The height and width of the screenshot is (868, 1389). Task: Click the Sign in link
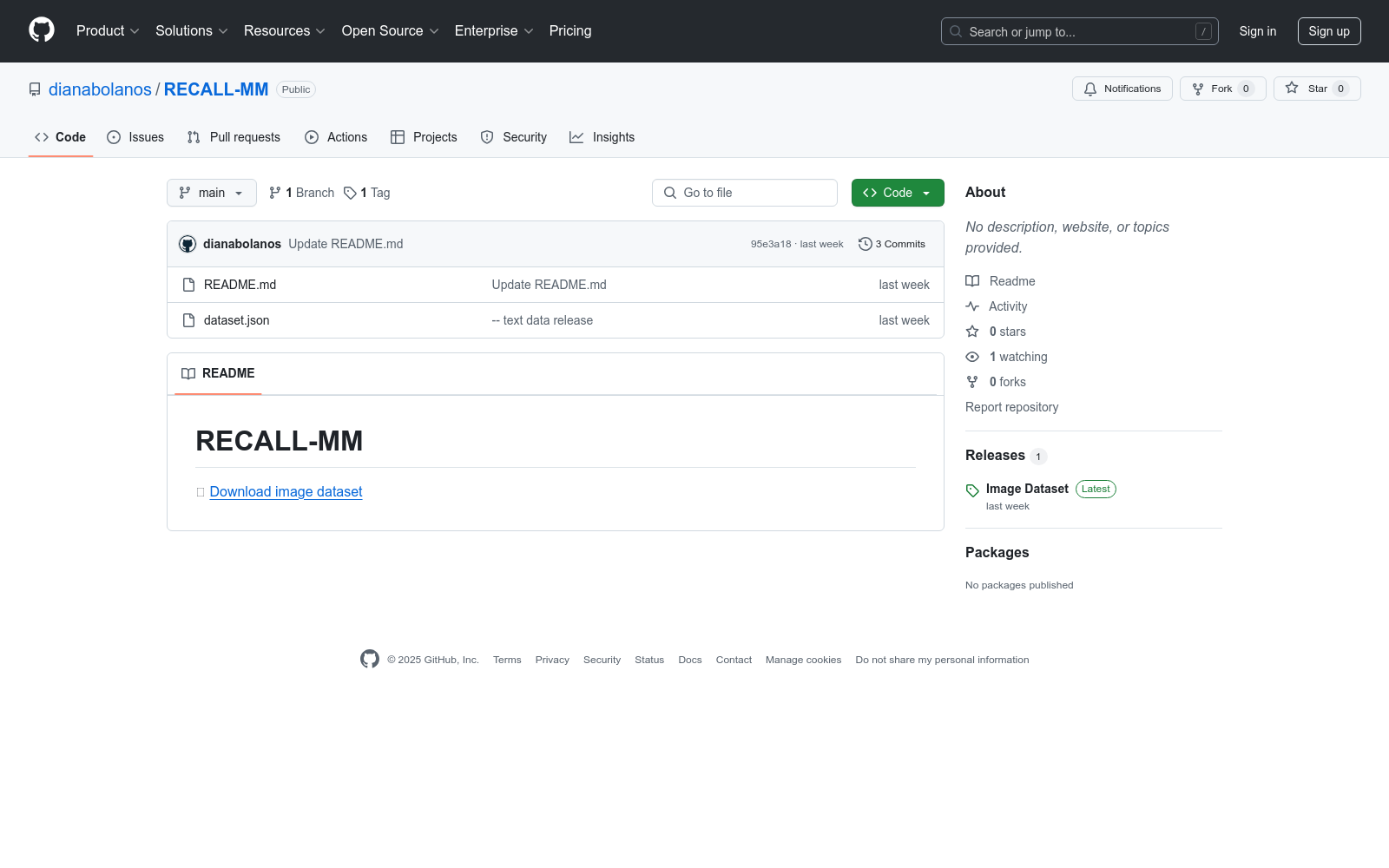(1258, 31)
